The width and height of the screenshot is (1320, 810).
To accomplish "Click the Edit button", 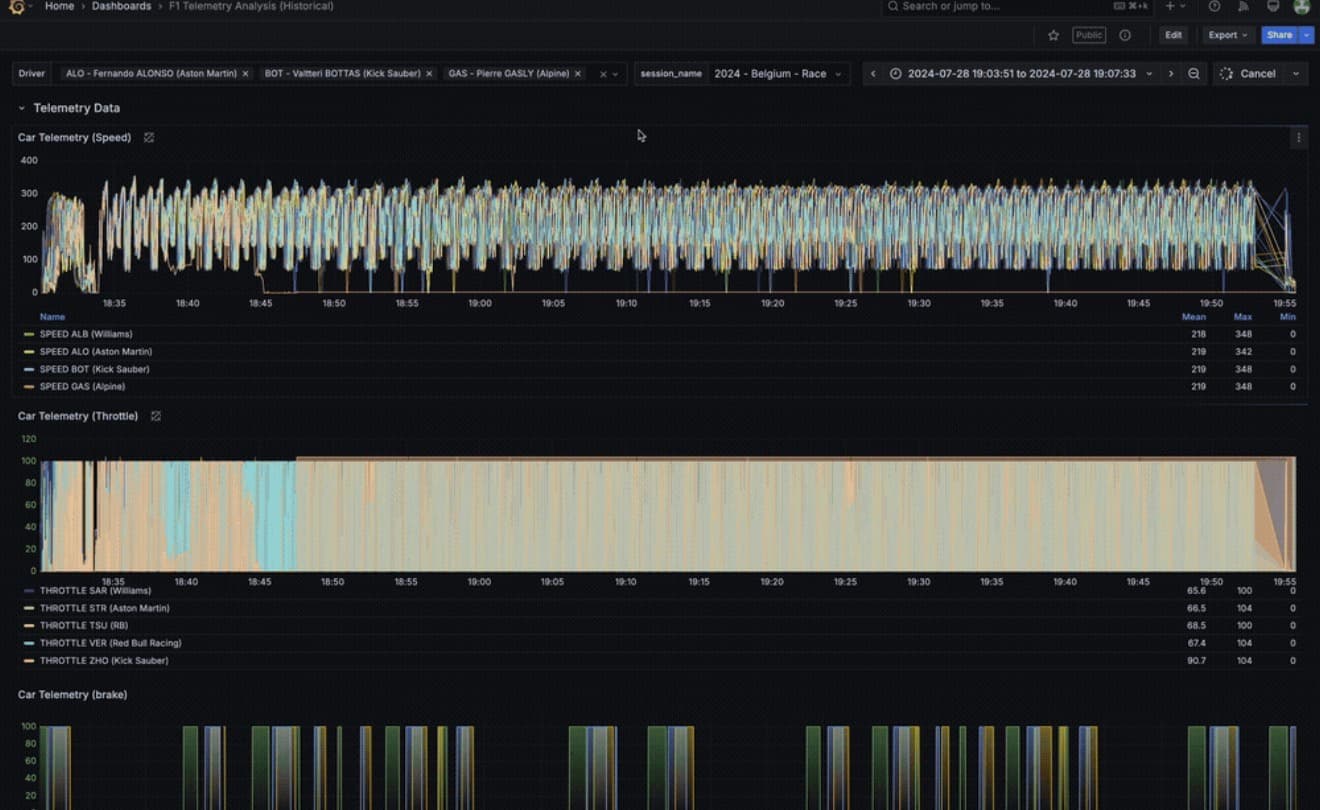I will click(1172, 35).
